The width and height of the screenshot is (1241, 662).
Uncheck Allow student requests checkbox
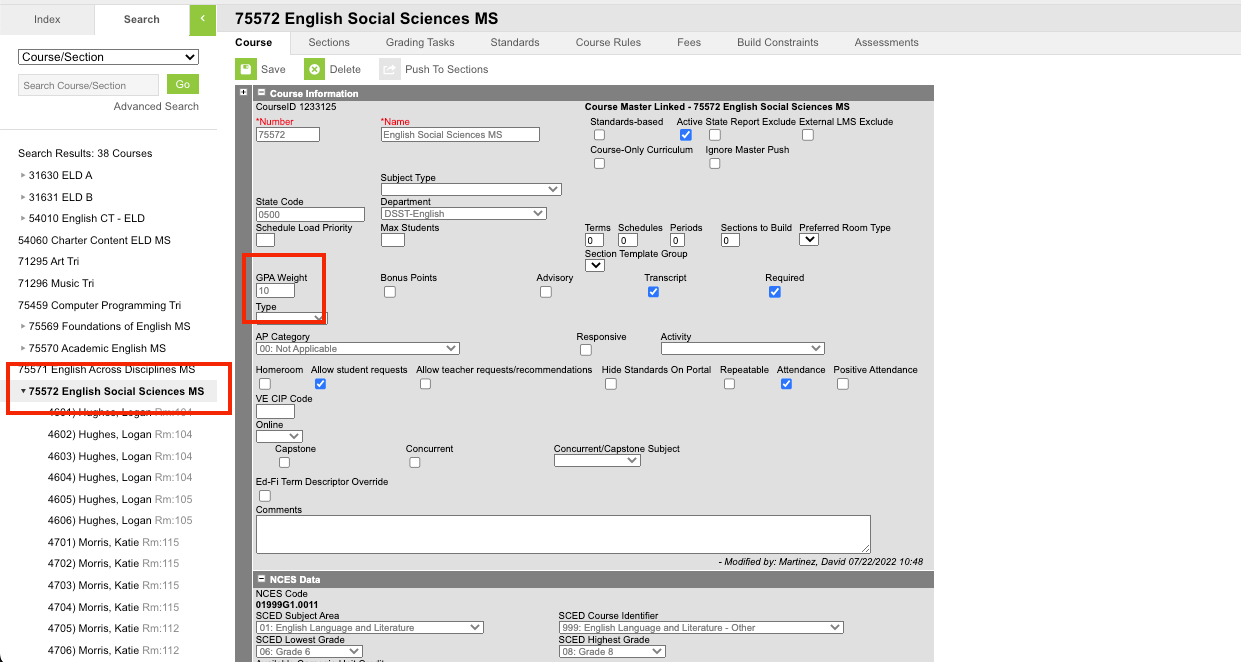coord(320,384)
